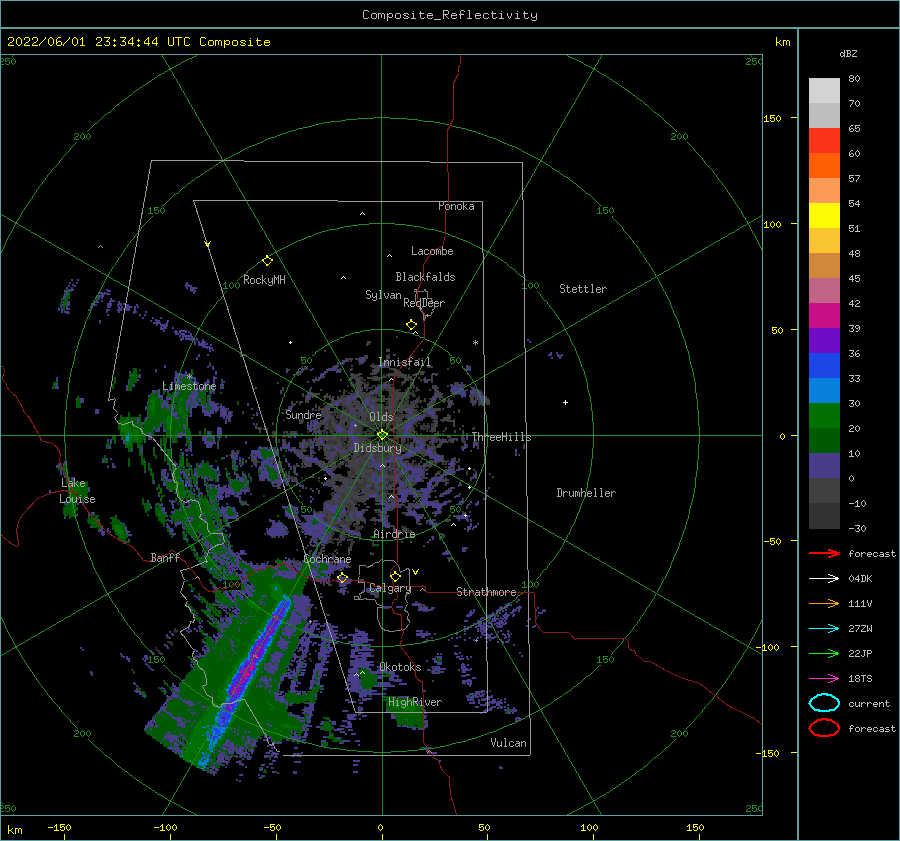Click the 04DK legend text
This screenshot has width=900, height=841.
(x=860, y=579)
